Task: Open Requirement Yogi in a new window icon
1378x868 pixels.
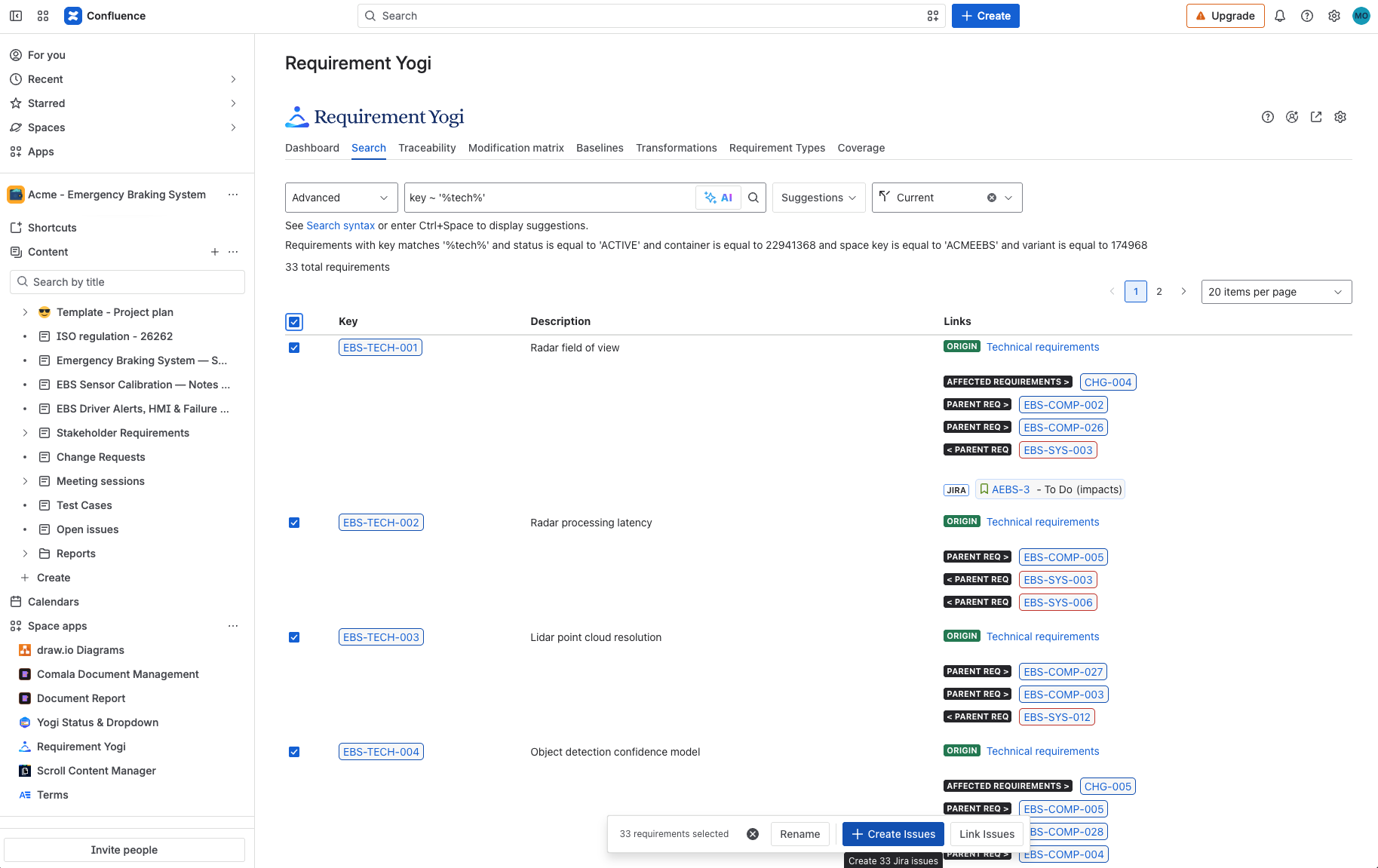Action: (x=1316, y=117)
